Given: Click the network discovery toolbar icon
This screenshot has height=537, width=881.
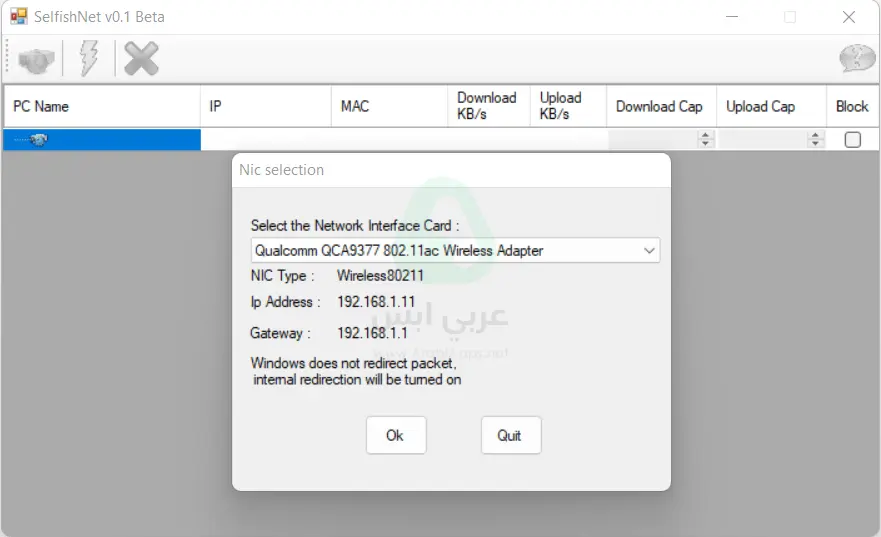Looking at the screenshot, I should 37,60.
